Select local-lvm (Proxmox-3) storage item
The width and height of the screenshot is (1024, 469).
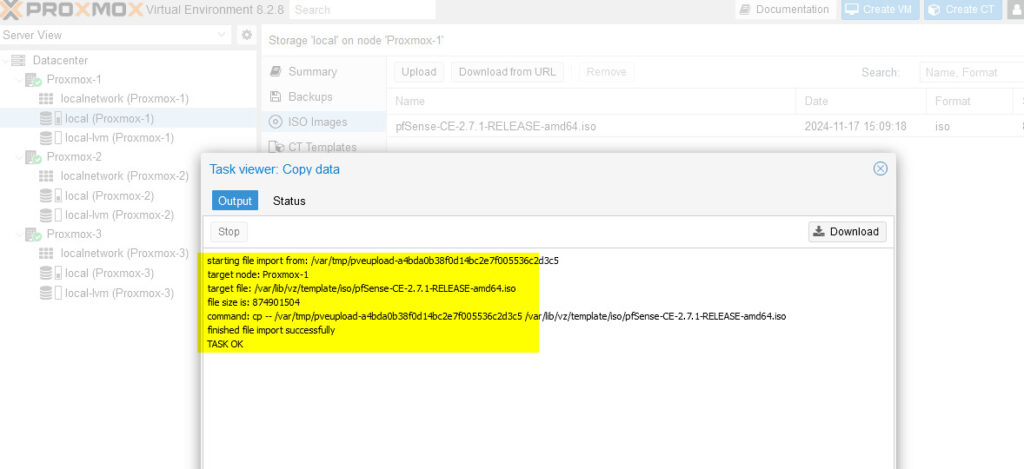point(120,293)
